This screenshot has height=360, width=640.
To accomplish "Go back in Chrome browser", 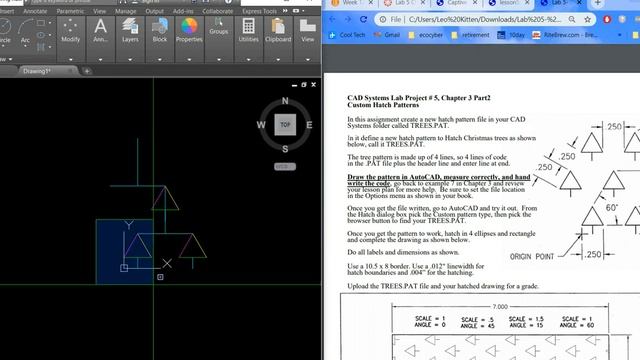I will [x=332, y=19].
